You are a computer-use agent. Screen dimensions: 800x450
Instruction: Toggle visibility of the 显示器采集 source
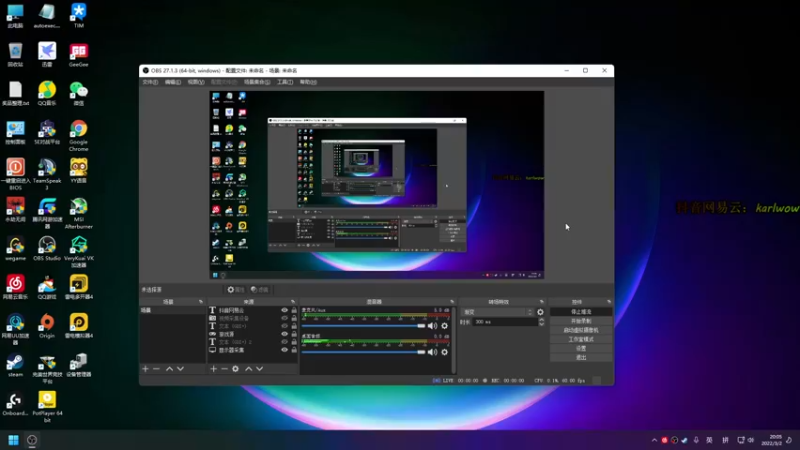[285, 350]
